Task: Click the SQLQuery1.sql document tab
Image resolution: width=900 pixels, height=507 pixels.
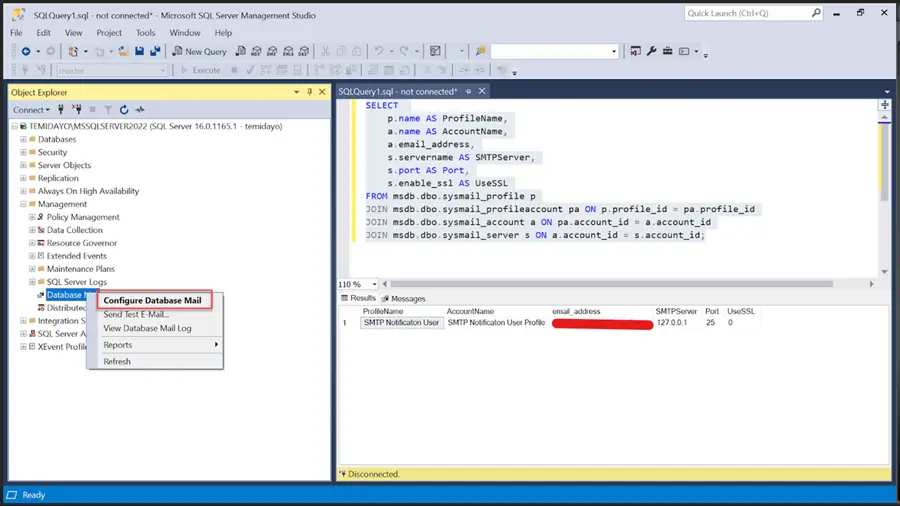Action: click(398, 91)
